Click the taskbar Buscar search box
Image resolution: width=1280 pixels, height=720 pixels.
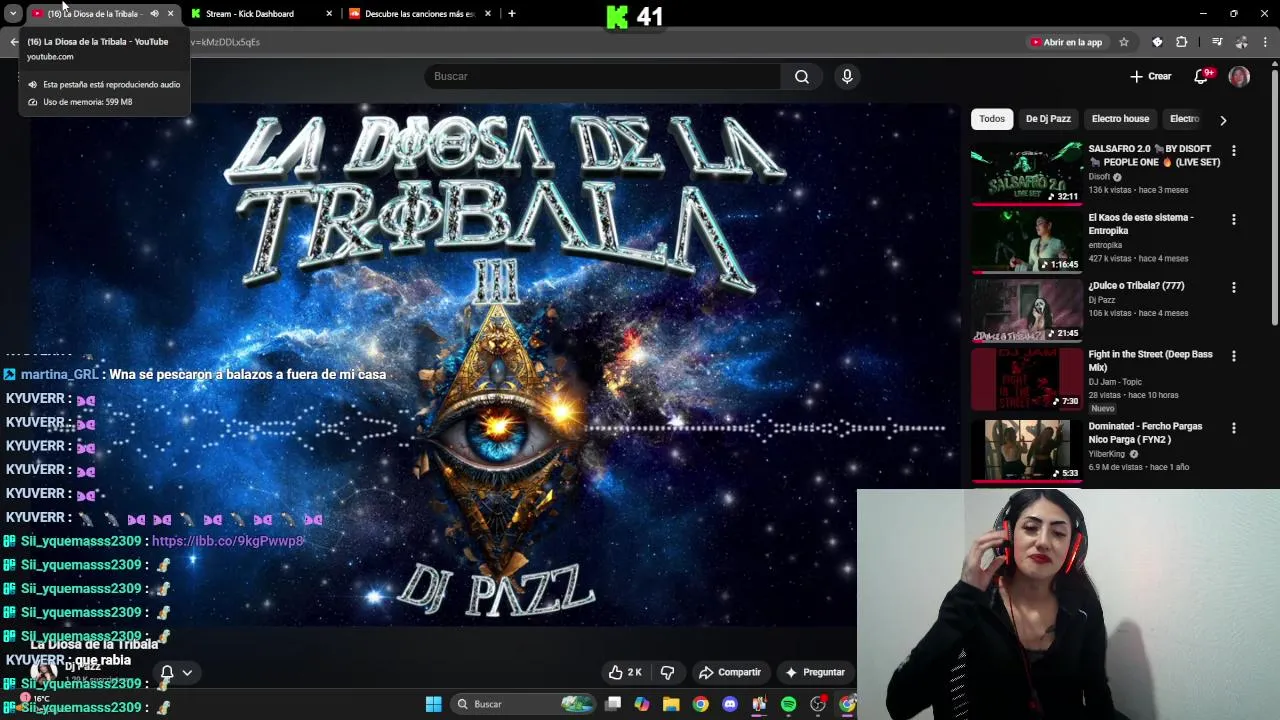(x=524, y=704)
